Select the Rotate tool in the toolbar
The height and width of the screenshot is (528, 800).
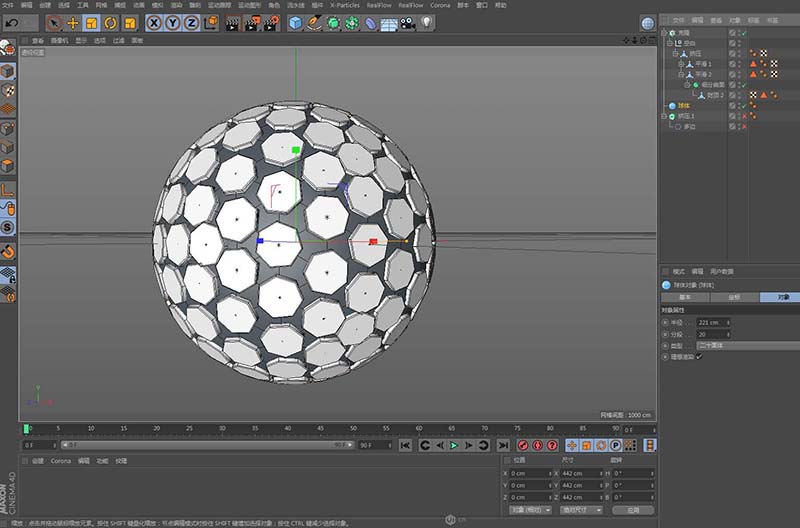point(111,22)
